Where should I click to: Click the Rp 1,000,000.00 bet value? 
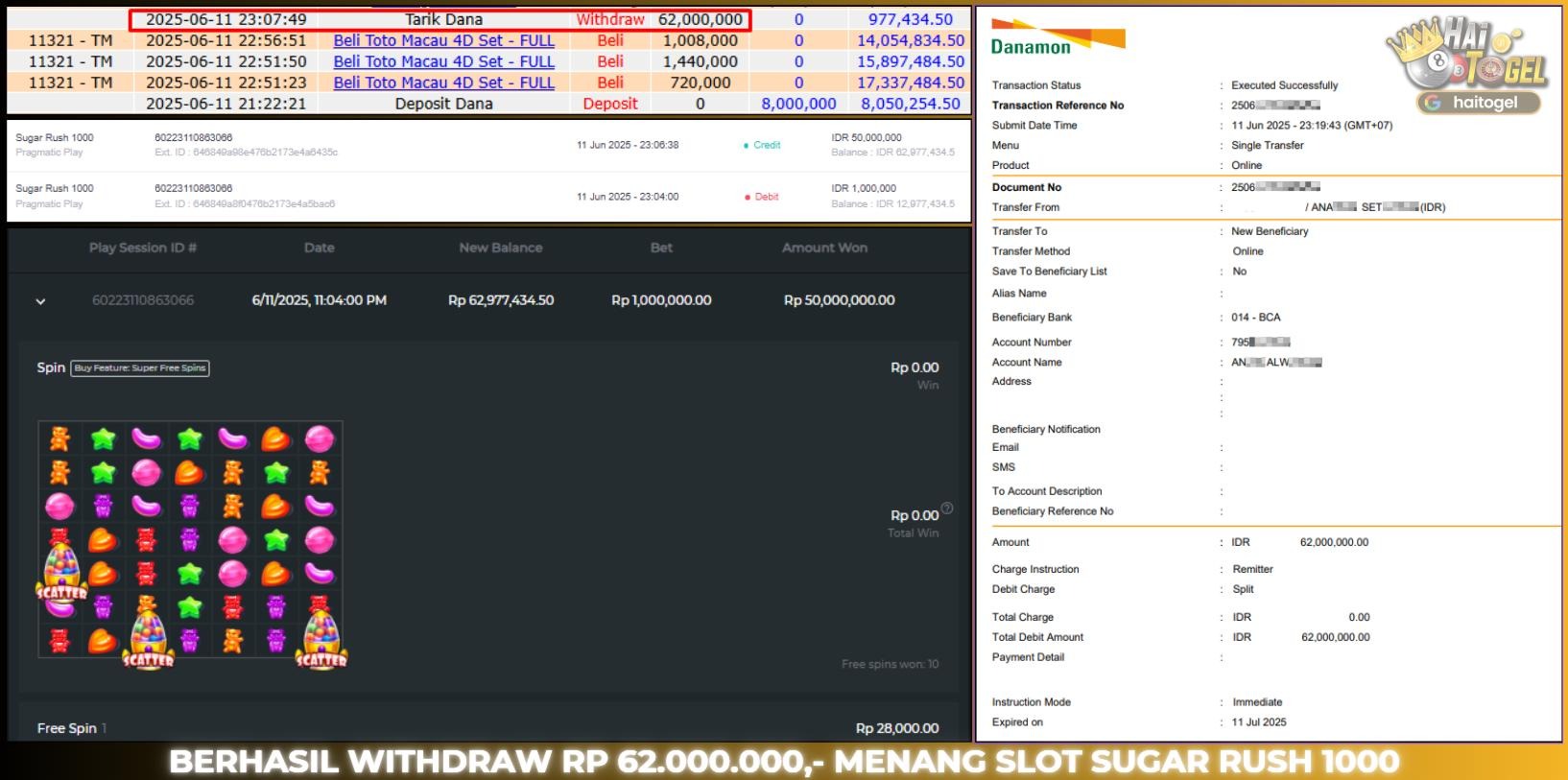click(x=661, y=300)
